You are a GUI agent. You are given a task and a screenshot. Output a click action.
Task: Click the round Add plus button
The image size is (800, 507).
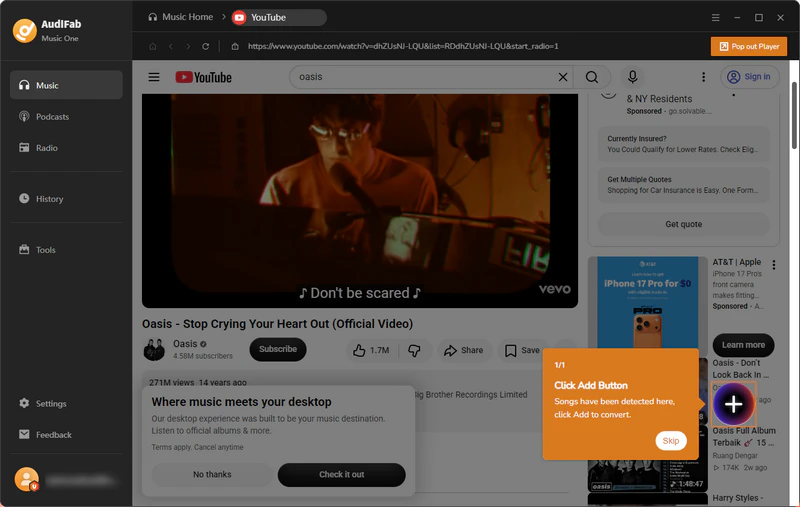[x=733, y=404]
